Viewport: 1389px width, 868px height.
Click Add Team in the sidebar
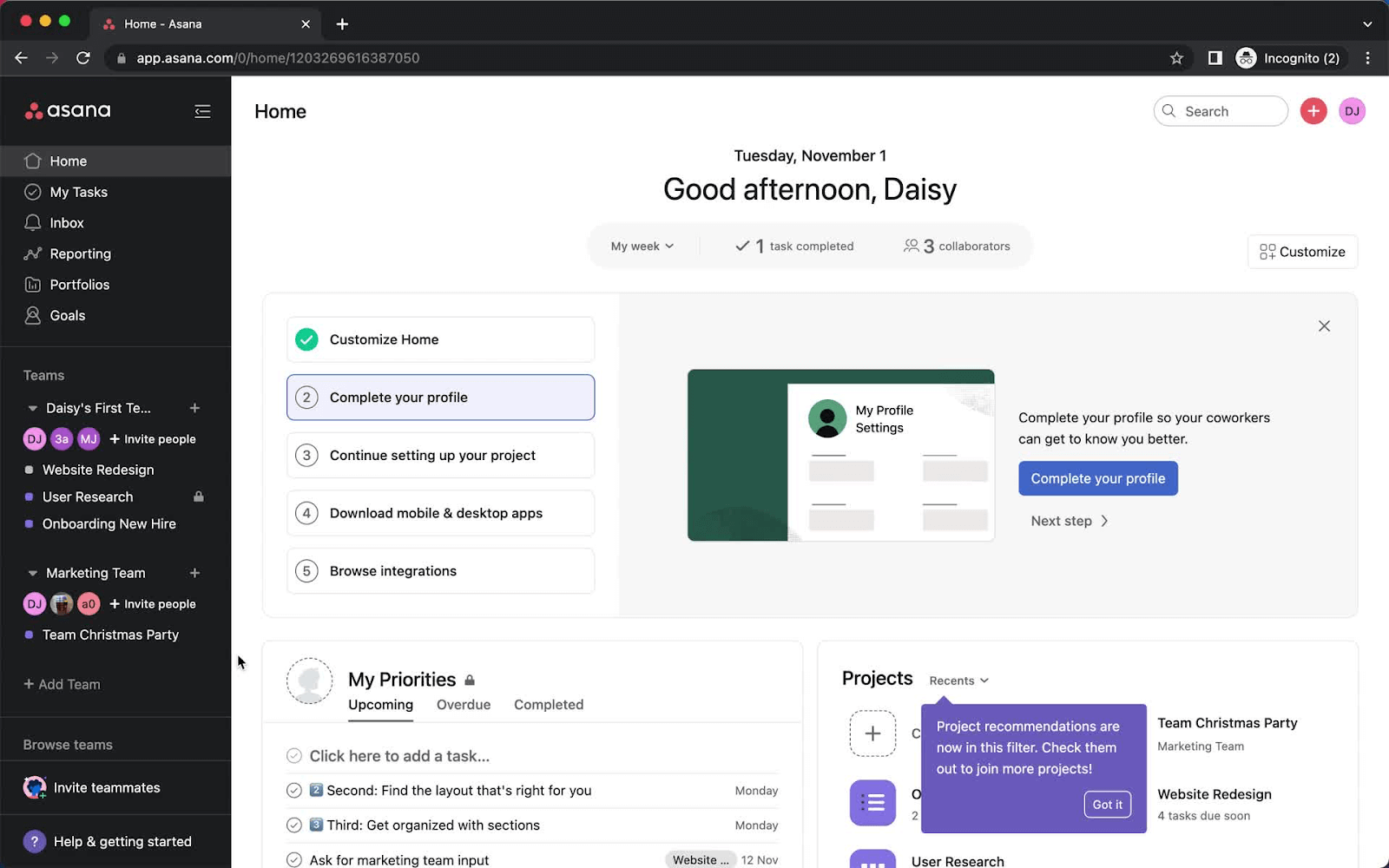62,684
